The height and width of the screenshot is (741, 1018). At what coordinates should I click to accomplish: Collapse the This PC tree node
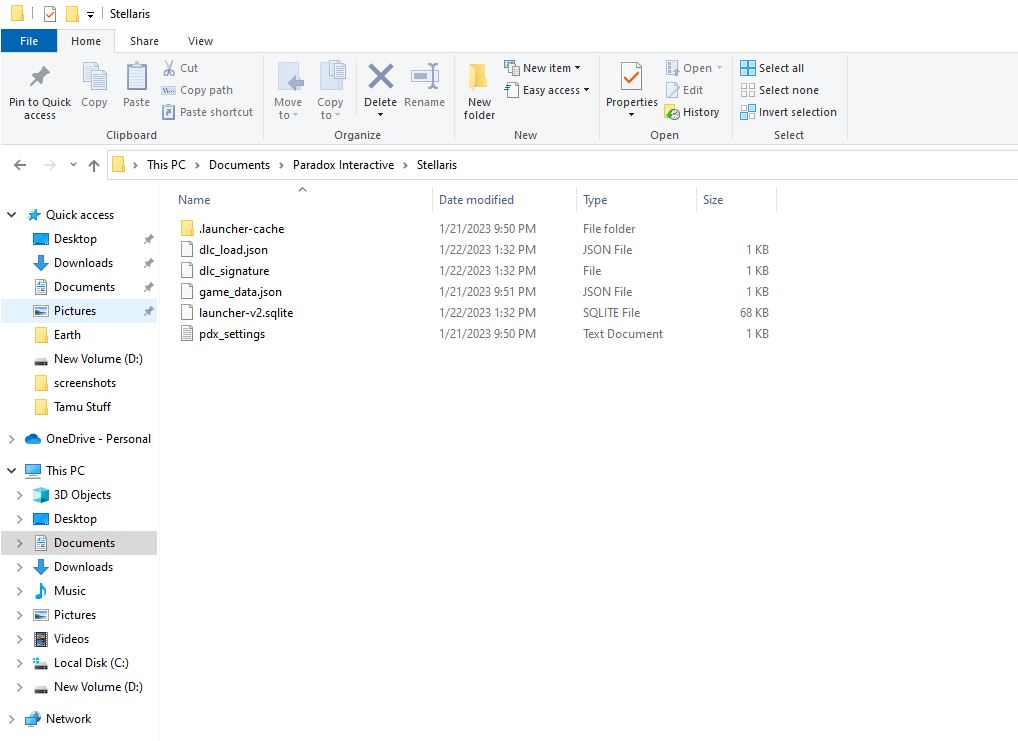[12, 471]
